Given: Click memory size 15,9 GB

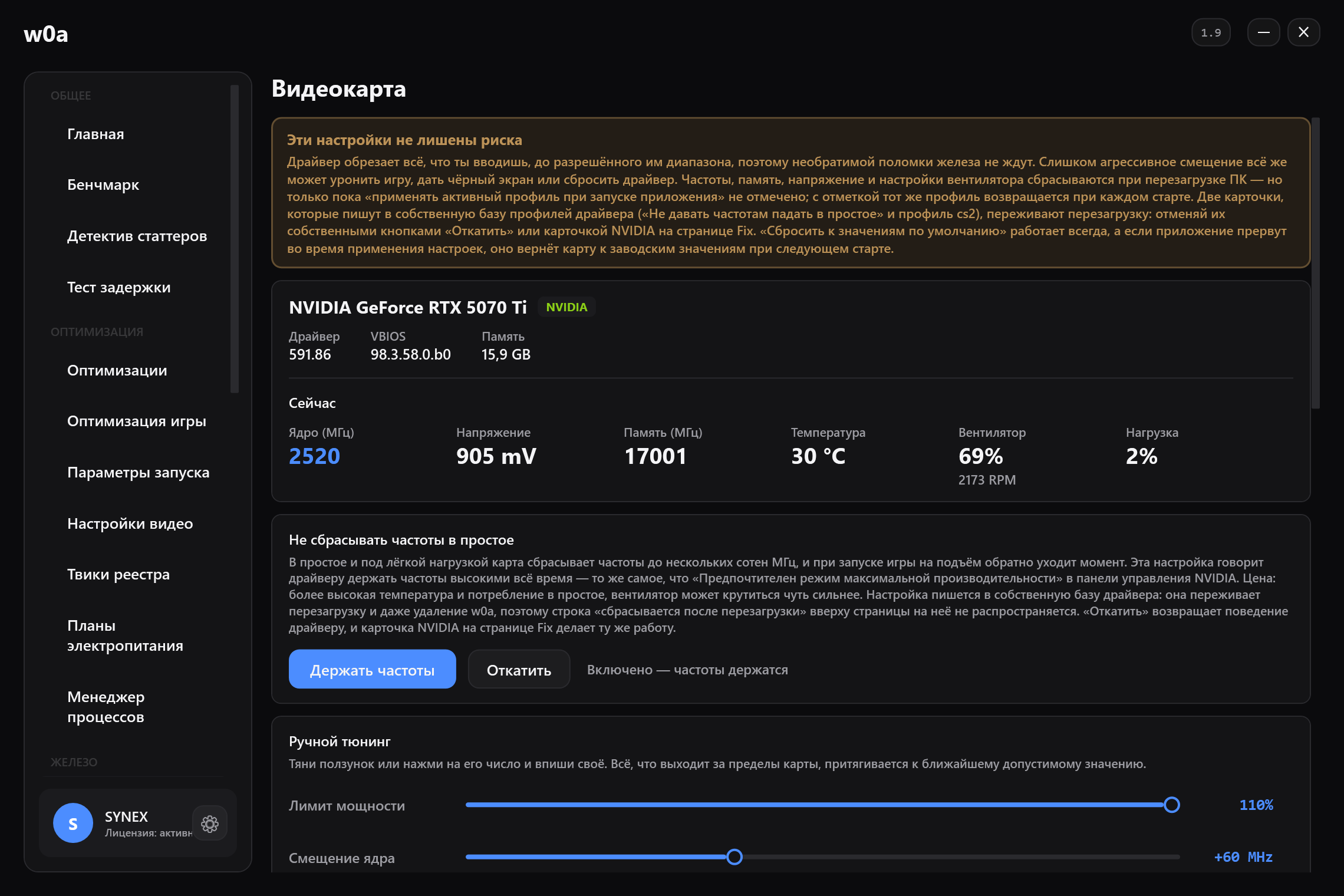Looking at the screenshot, I should point(506,354).
